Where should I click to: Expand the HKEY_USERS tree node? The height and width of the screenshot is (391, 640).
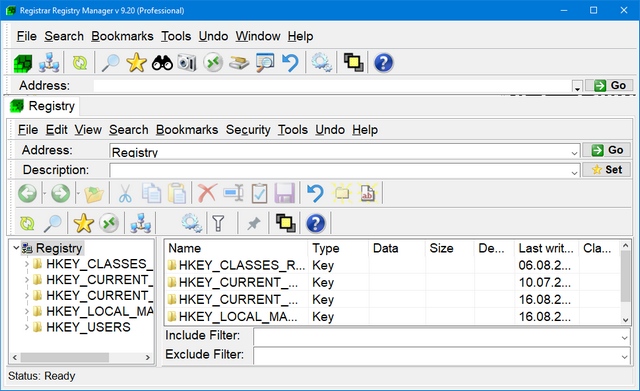click(x=27, y=327)
